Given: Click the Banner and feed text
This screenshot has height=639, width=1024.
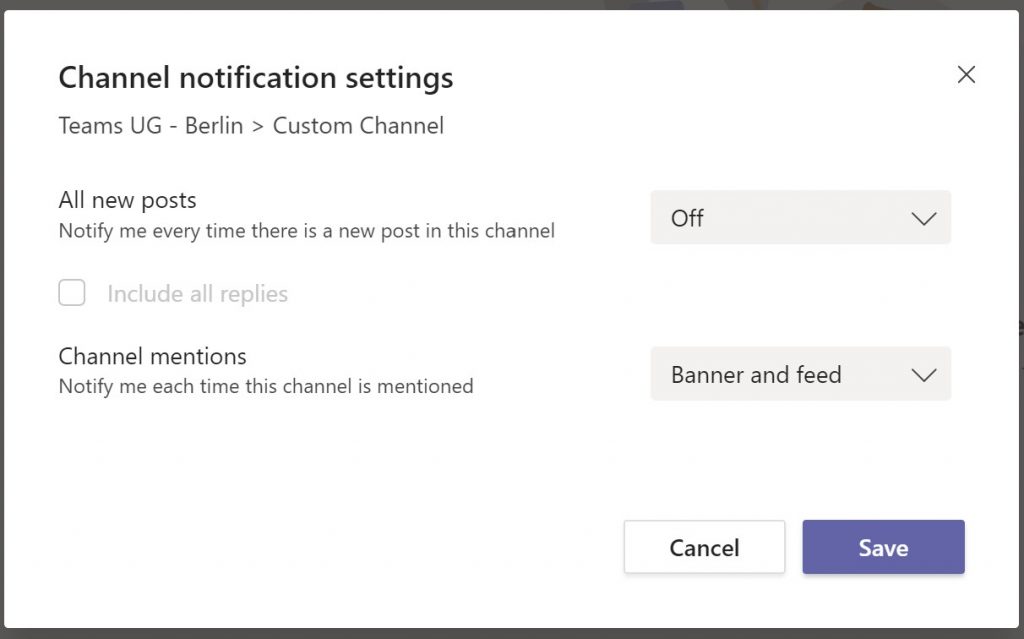Looking at the screenshot, I should [x=756, y=375].
